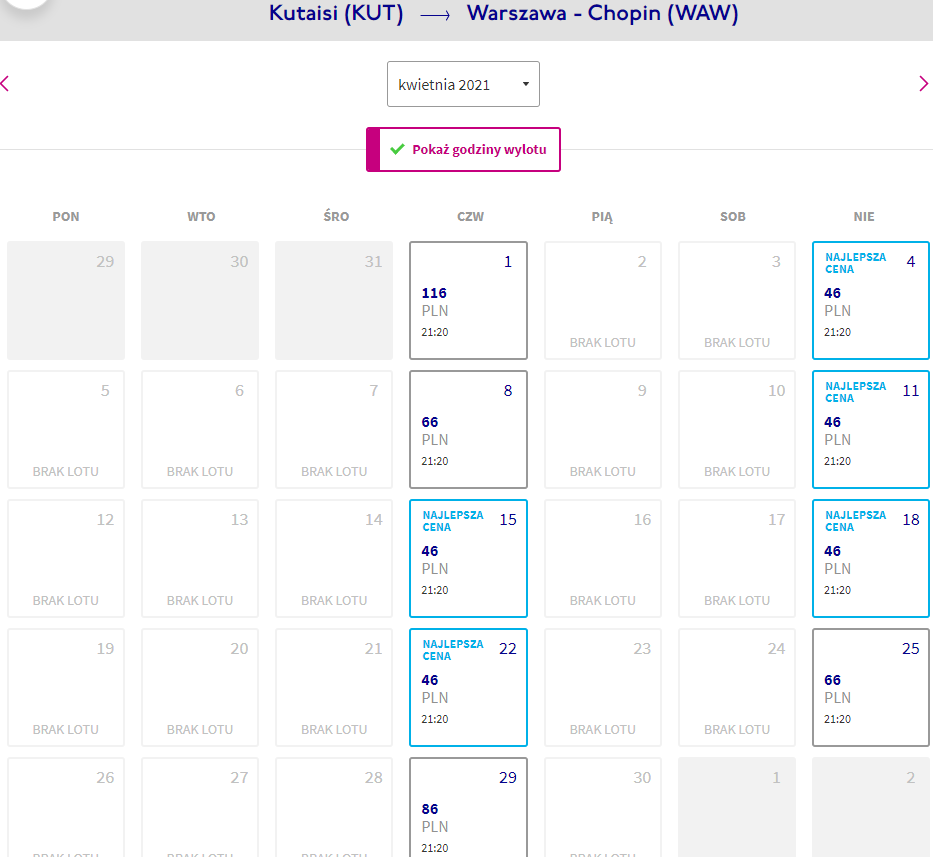This screenshot has width=933, height=857.
Task: Select April 22 best price flight
Action: [468, 687]
